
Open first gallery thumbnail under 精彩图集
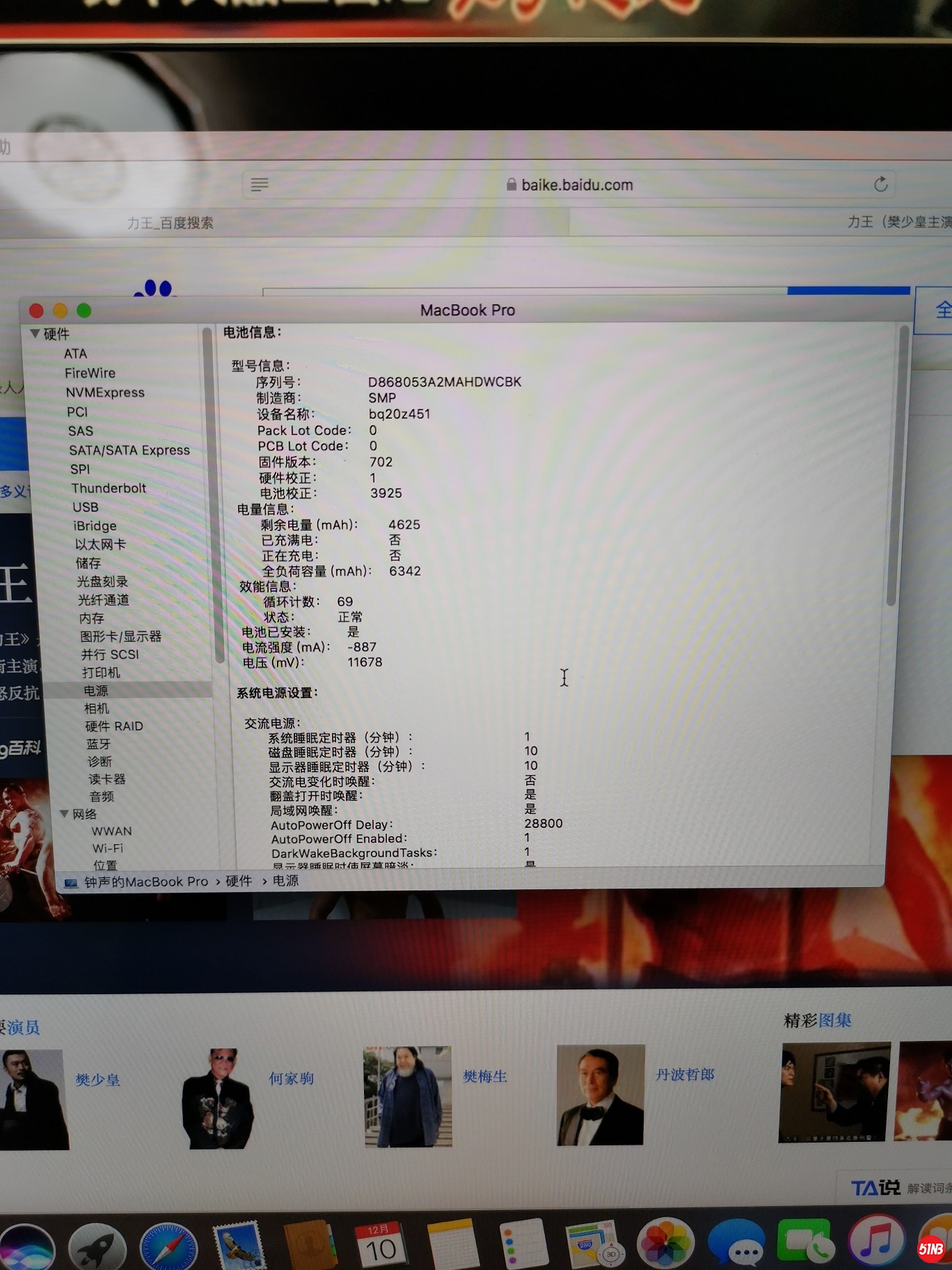836,1092
